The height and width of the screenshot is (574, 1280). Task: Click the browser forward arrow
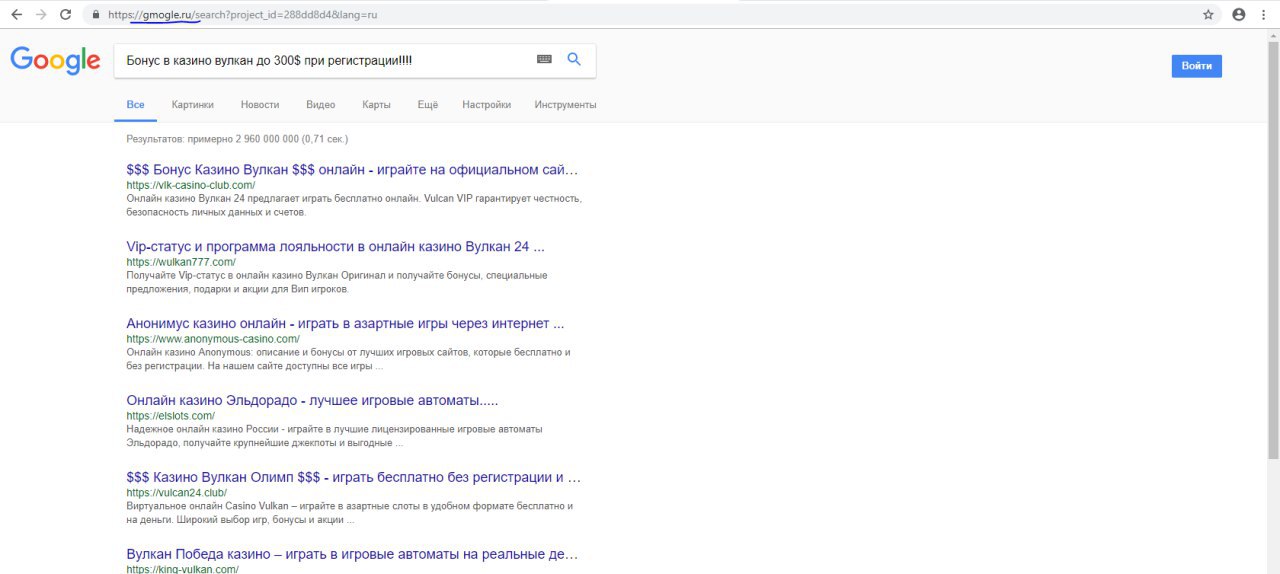point(41,15)
